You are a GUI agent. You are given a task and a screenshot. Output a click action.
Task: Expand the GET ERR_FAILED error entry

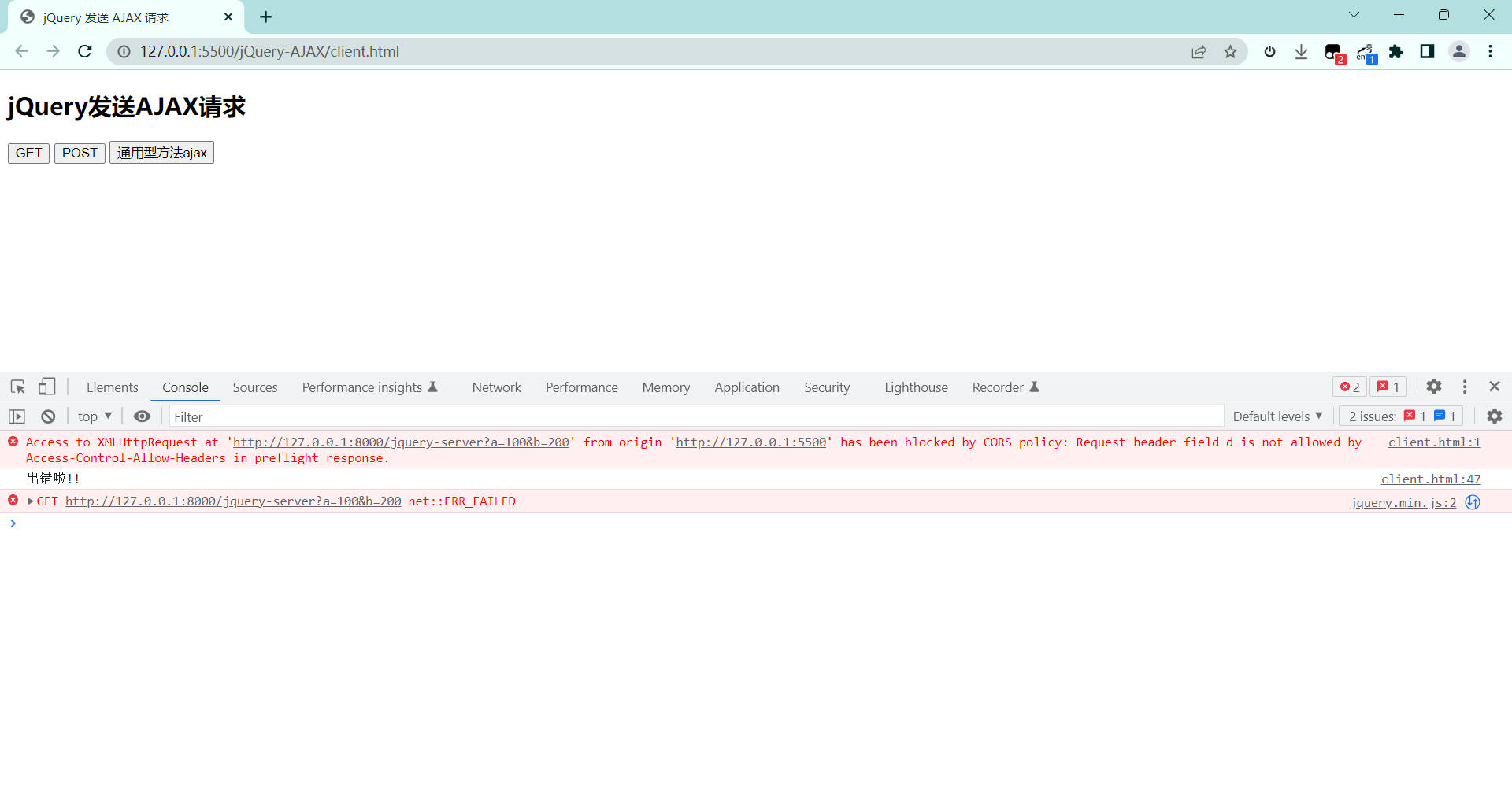tap(31, 501)
